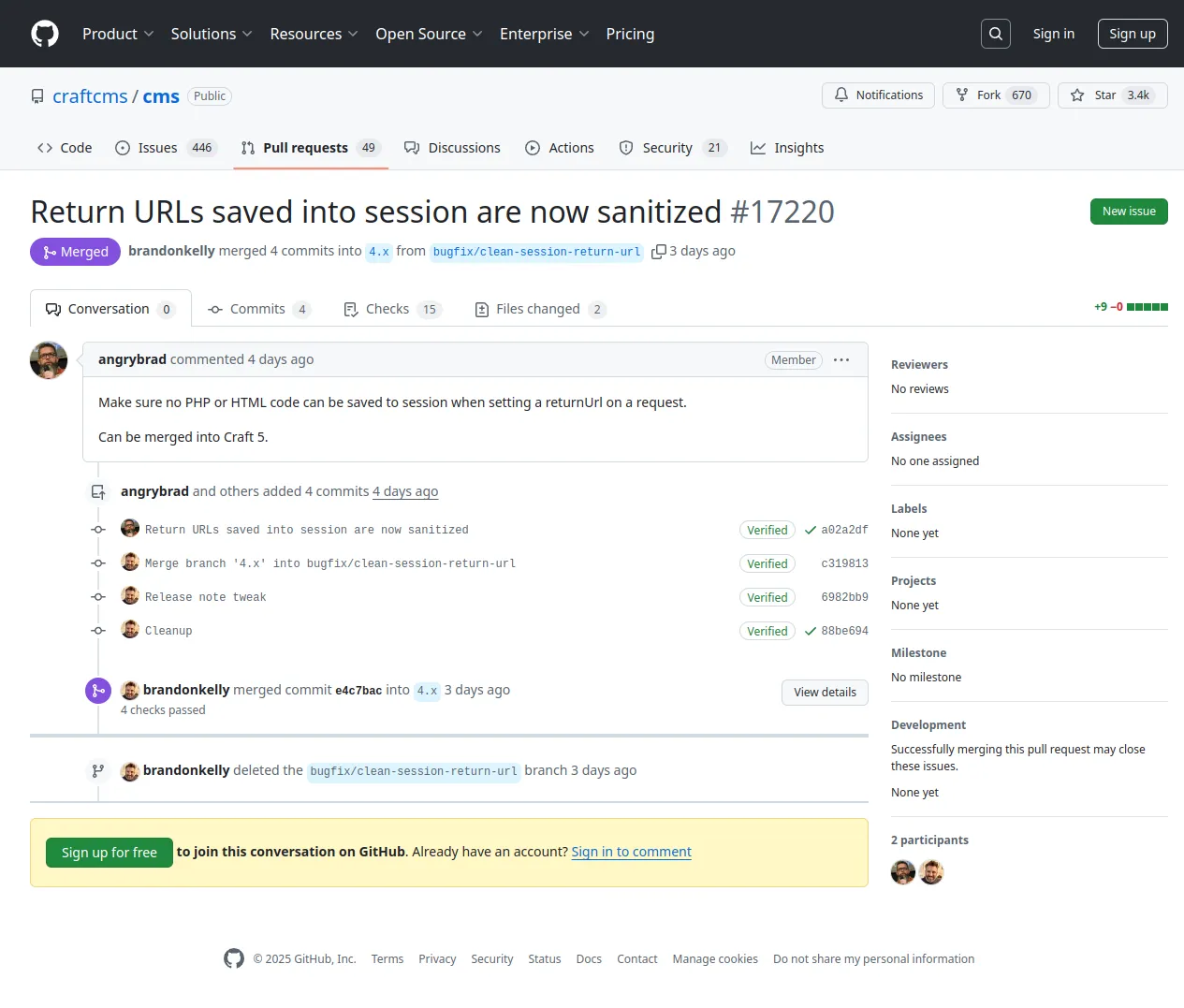Open the Discussions tab
The image size is (1184, 1008).
pos(452,148)
